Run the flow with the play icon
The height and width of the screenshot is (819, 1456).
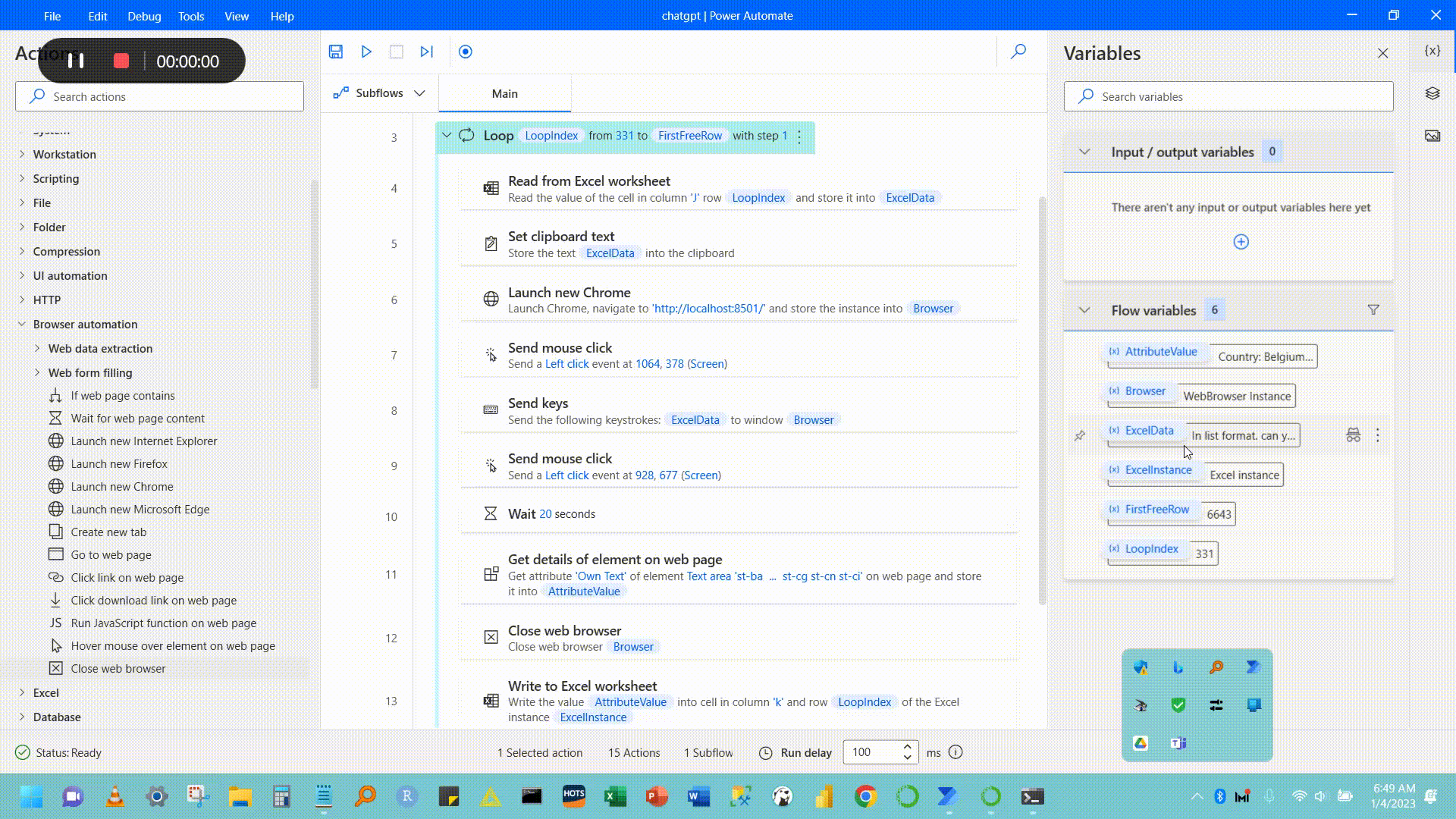366,52
